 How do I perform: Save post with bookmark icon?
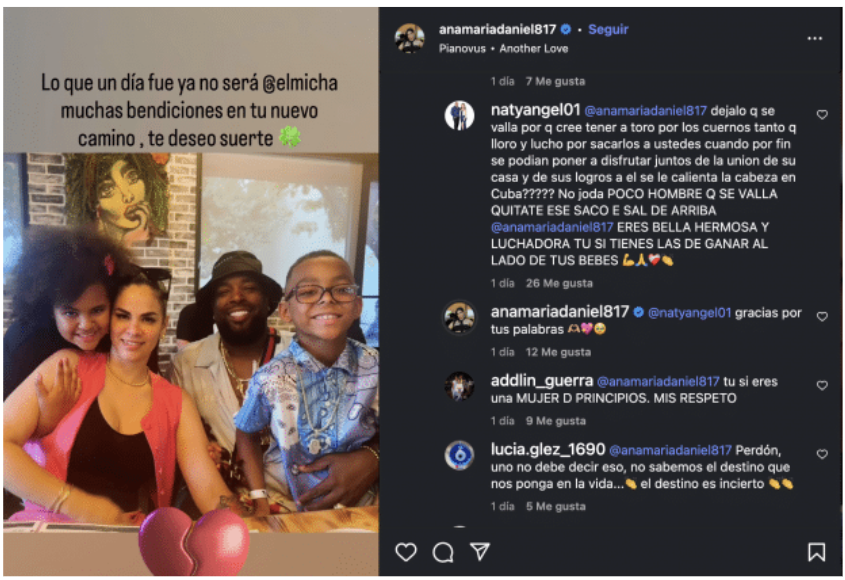816,552
